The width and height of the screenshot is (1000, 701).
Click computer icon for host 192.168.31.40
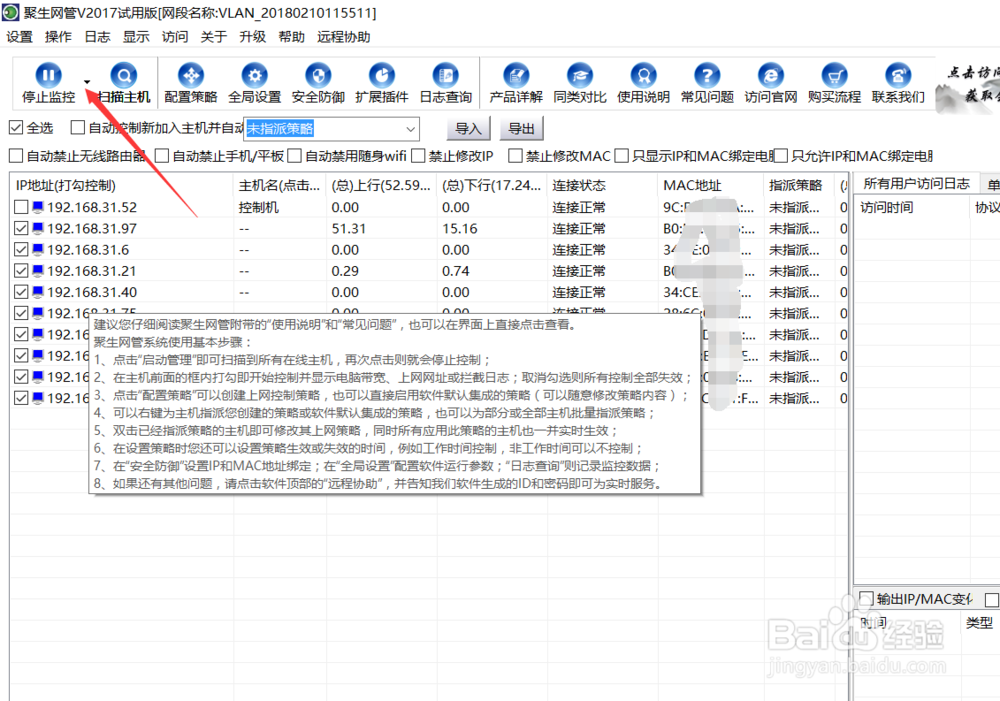click(38, 291)
